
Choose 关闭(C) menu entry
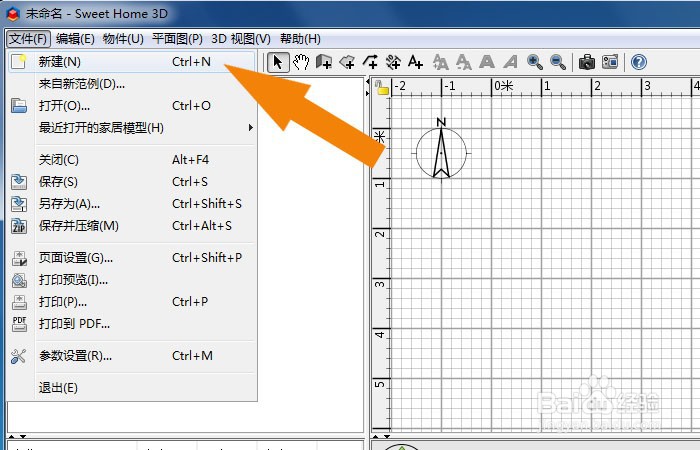click(132, 160)
